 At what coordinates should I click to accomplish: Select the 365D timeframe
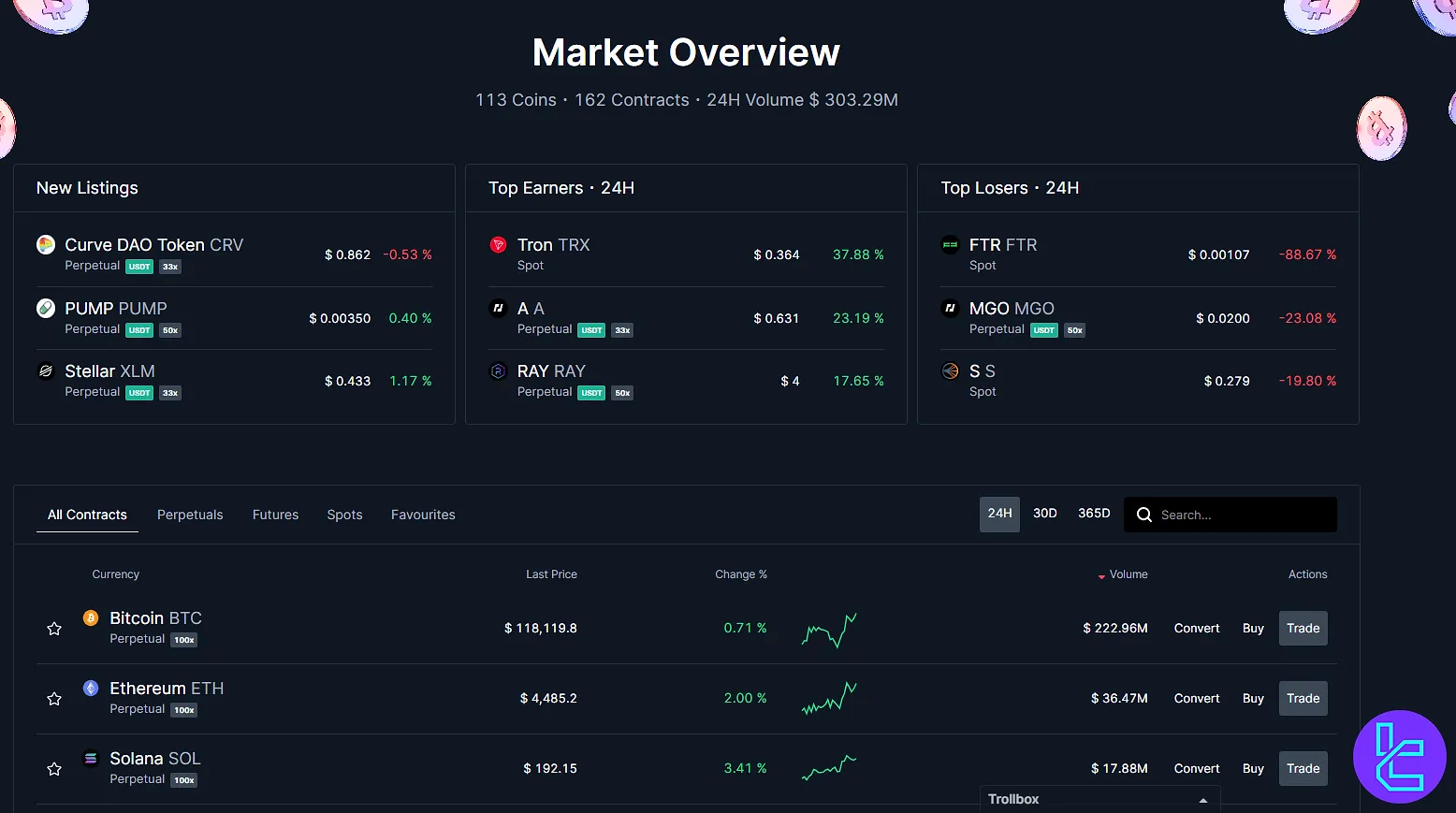1094,514
